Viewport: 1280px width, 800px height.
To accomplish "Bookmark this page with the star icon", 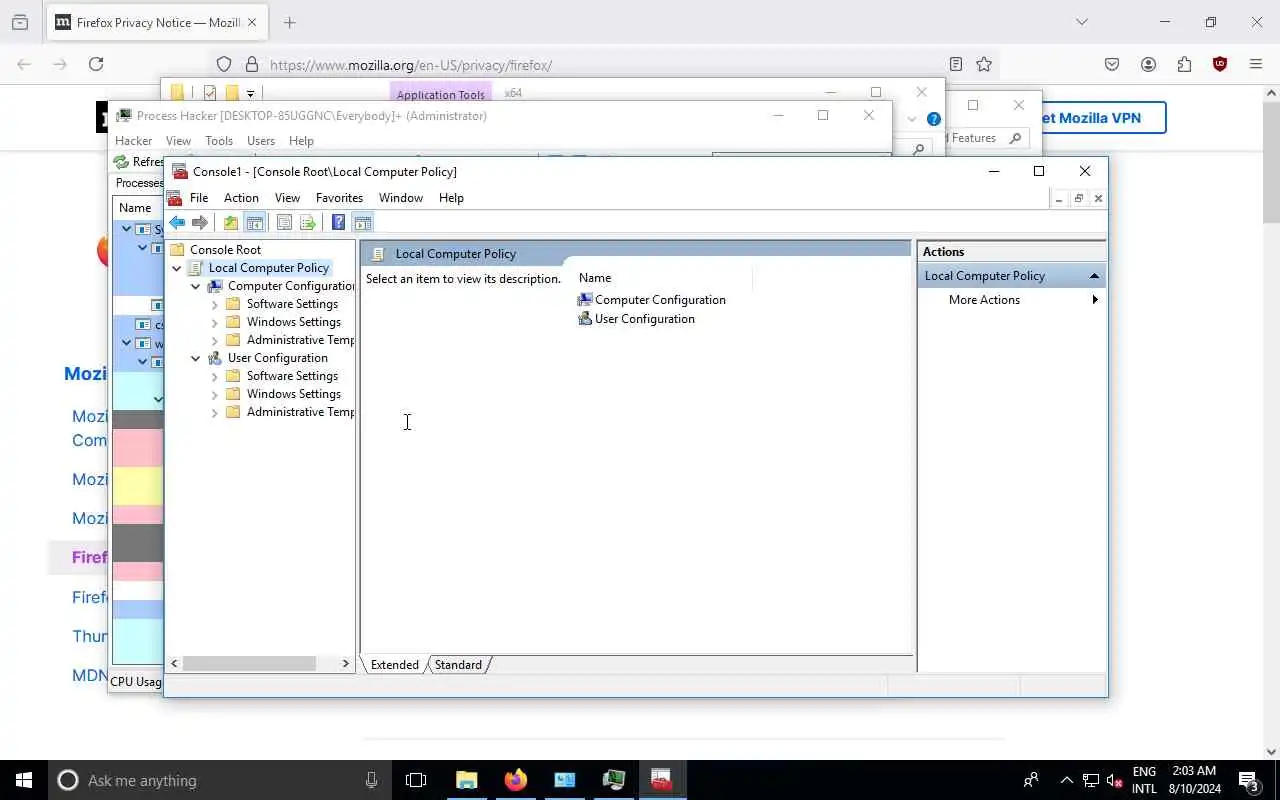I will pos(984,64).
